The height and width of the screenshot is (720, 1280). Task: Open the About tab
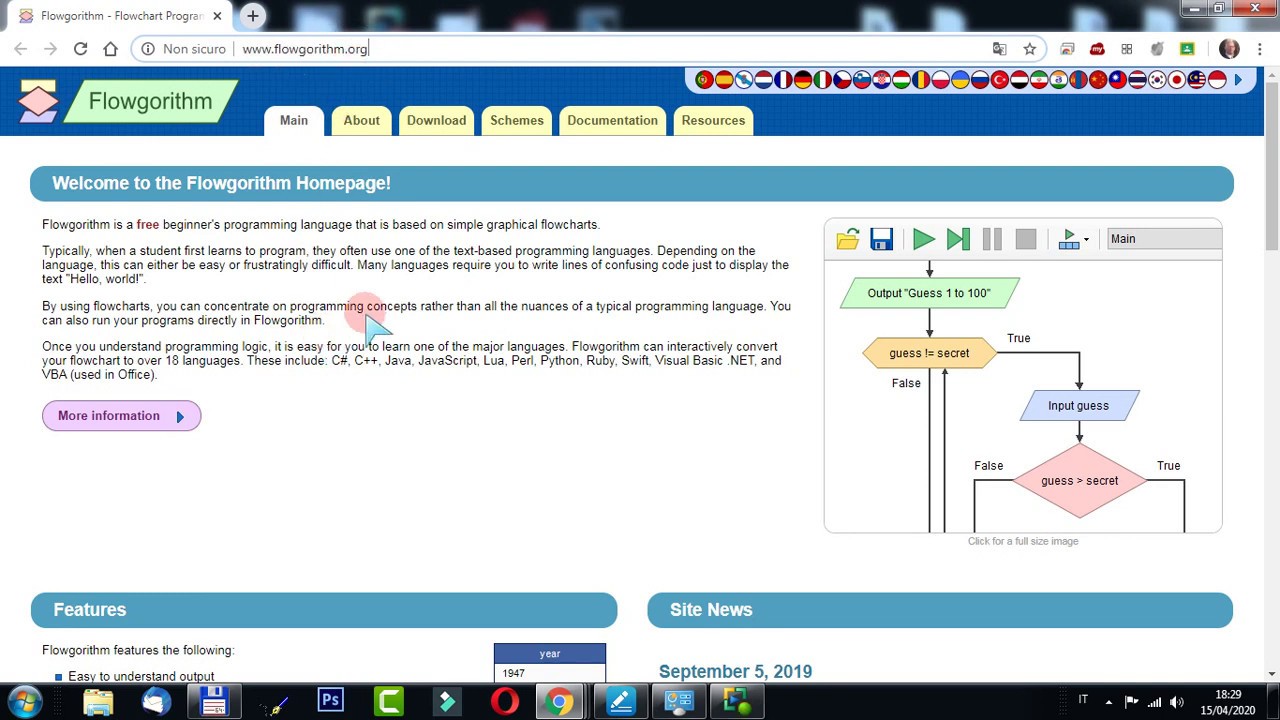click(362, 120)
